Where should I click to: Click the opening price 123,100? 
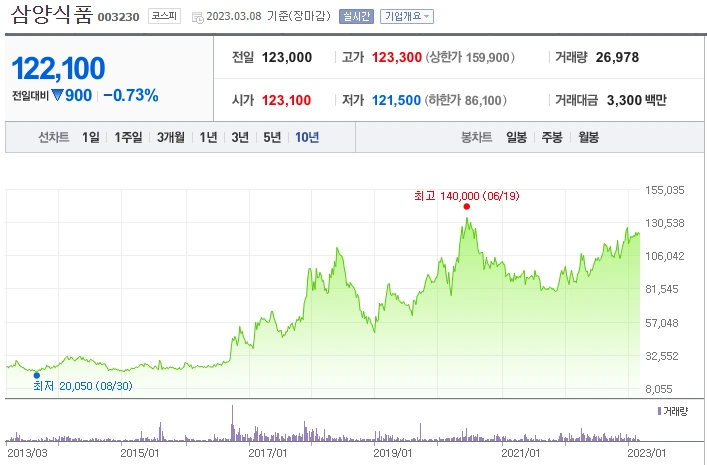(x=286, y=100)
